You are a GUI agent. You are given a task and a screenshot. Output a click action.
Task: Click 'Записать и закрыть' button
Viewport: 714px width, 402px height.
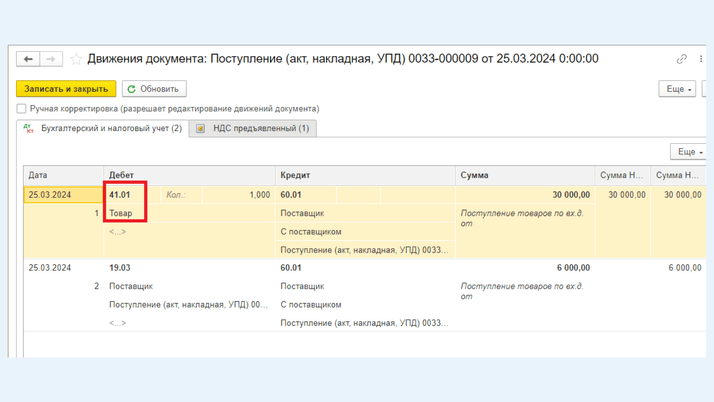66,89
